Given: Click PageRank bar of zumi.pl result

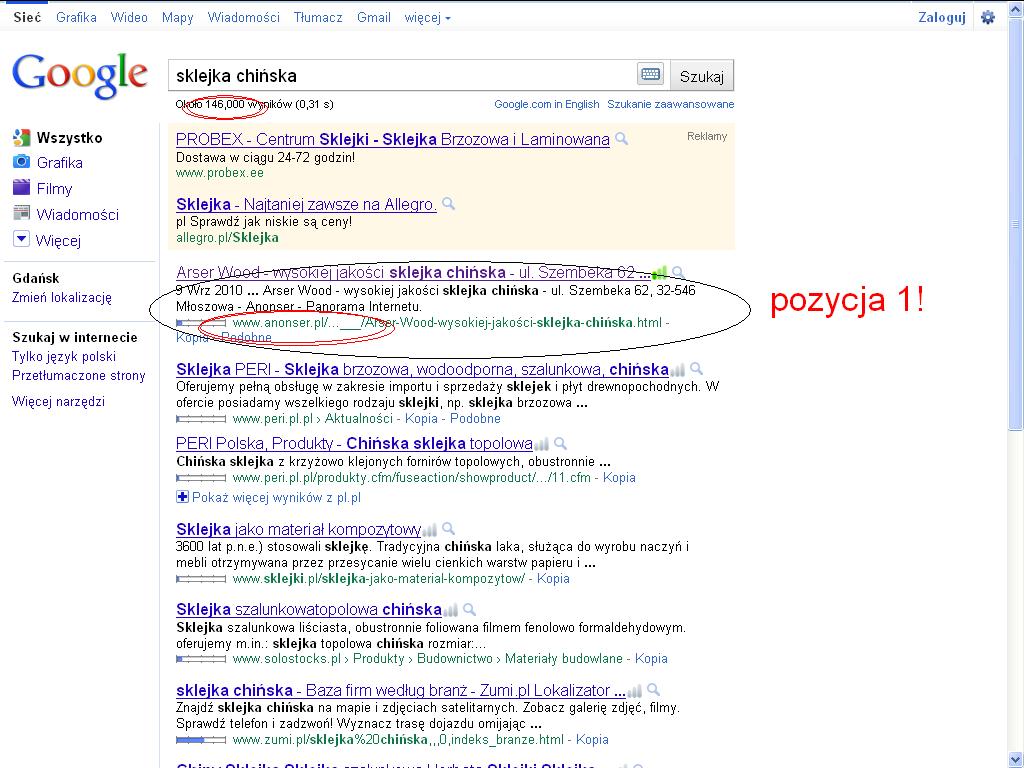Looking at the screenshot, I should pyautogui.click(x=201, y=740).
